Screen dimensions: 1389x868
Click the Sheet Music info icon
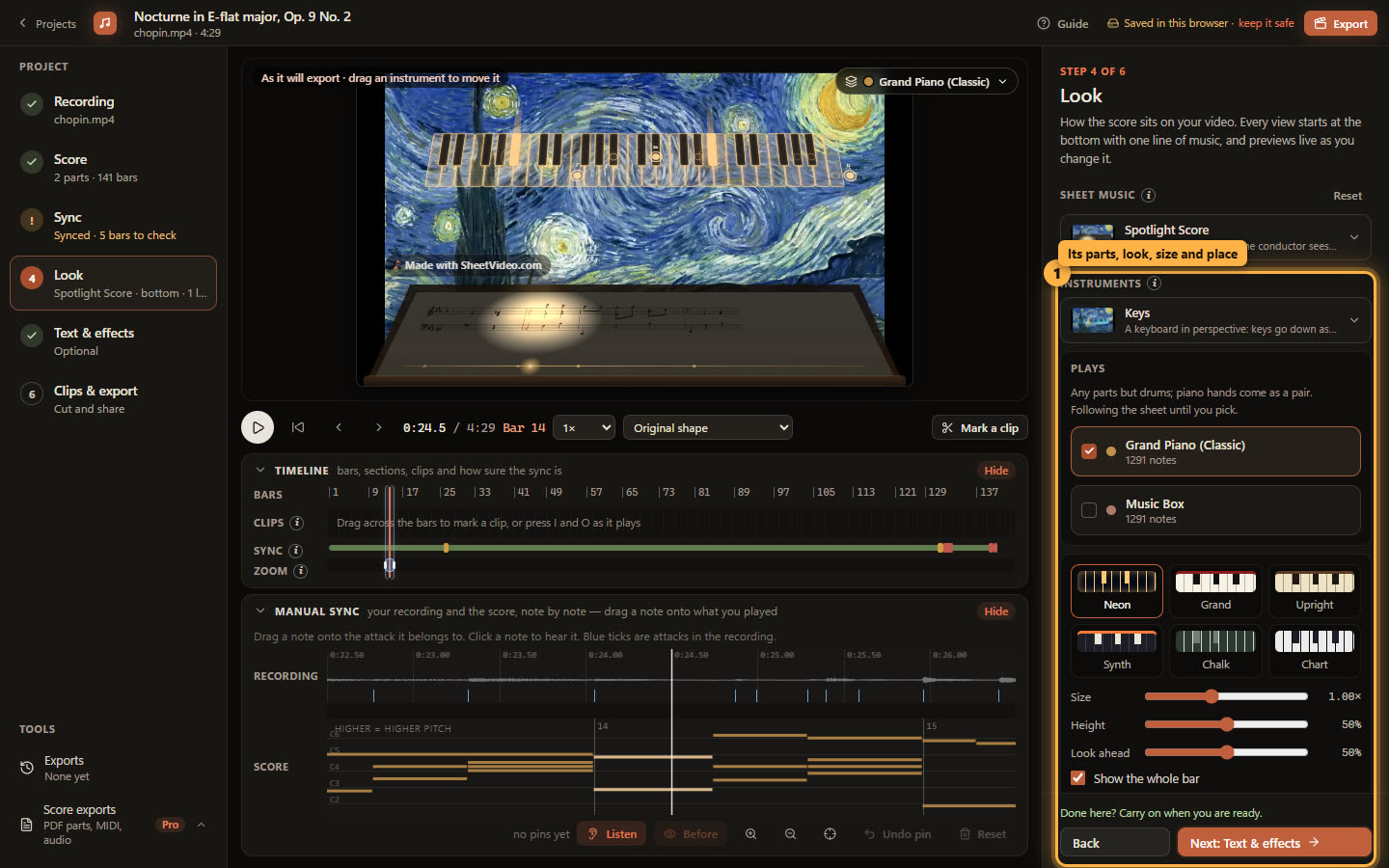1148,195
